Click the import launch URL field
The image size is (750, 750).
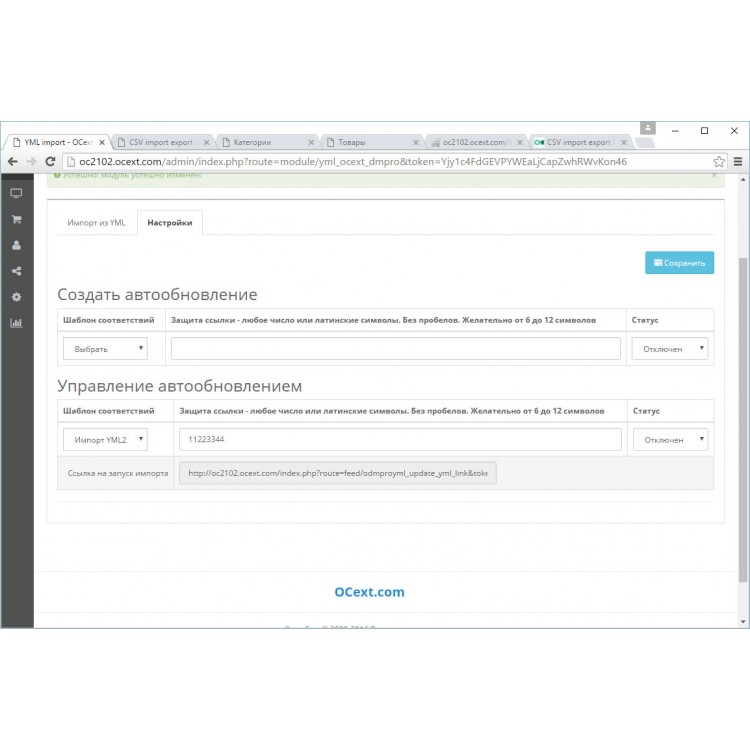338,473
